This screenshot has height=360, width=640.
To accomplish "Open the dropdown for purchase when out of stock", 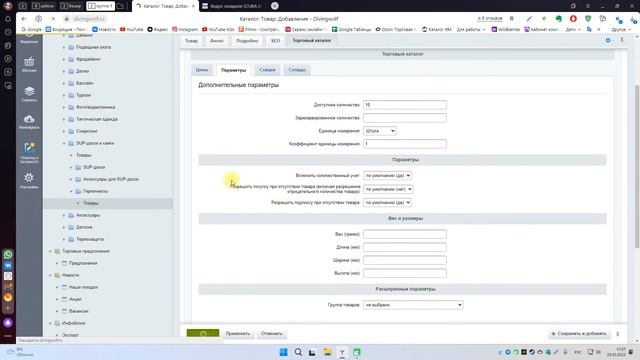I will tap(388, 189).
